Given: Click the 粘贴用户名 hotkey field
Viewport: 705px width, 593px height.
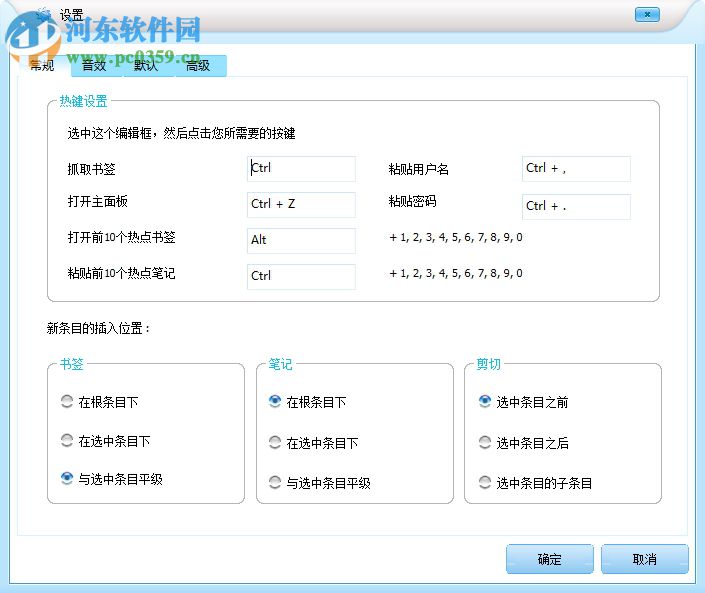Looking at the screenshot, I should tap(576, 169).
